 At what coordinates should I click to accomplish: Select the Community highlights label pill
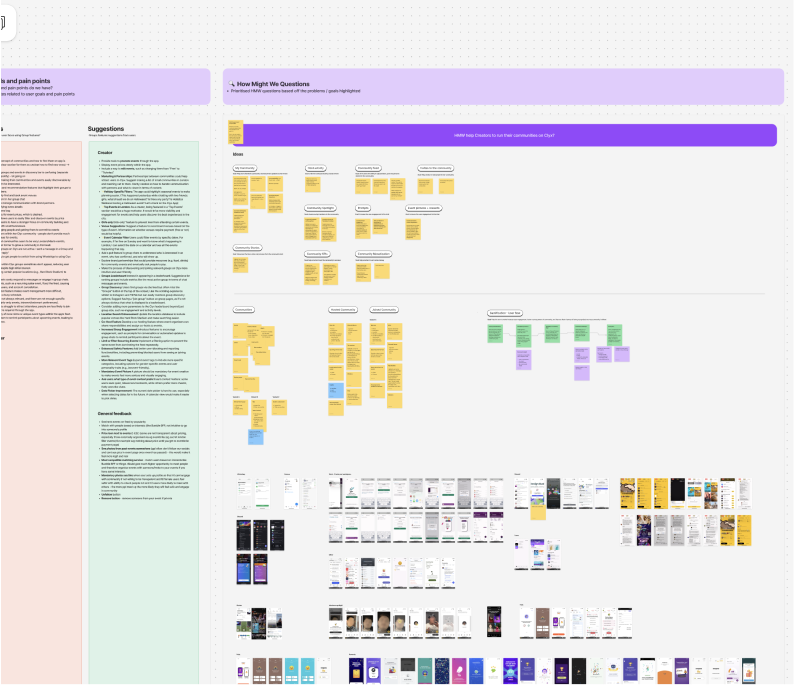pyautogui.click(x=321, y=208)
